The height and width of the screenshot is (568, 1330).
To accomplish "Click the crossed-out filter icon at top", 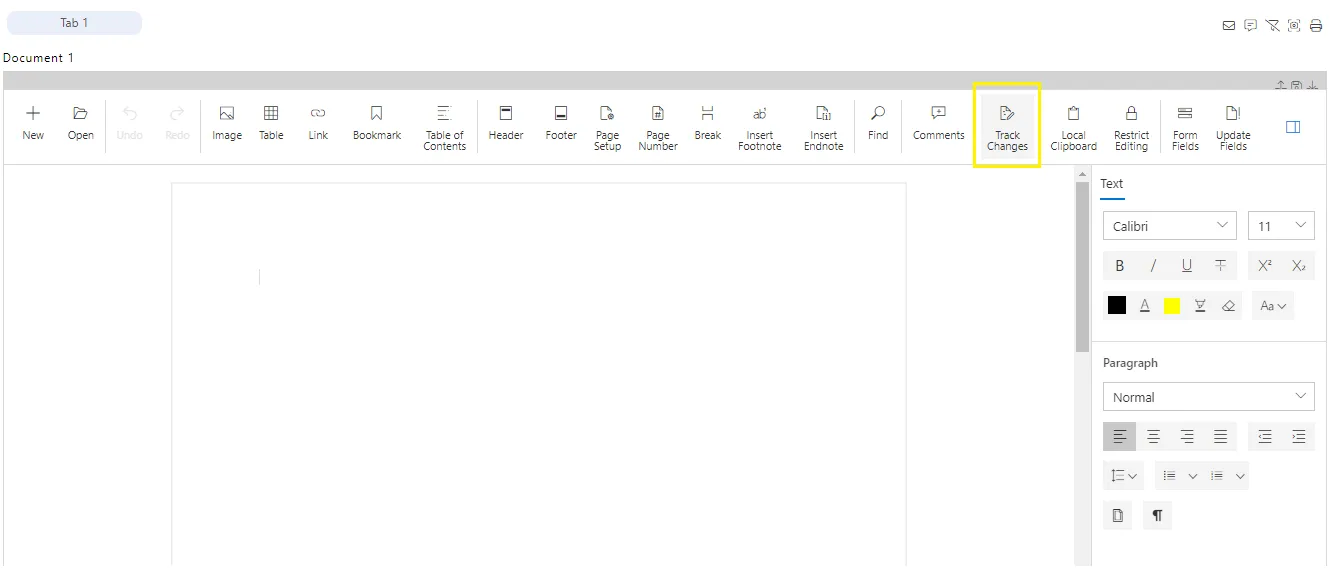I will coord(1272,26).
